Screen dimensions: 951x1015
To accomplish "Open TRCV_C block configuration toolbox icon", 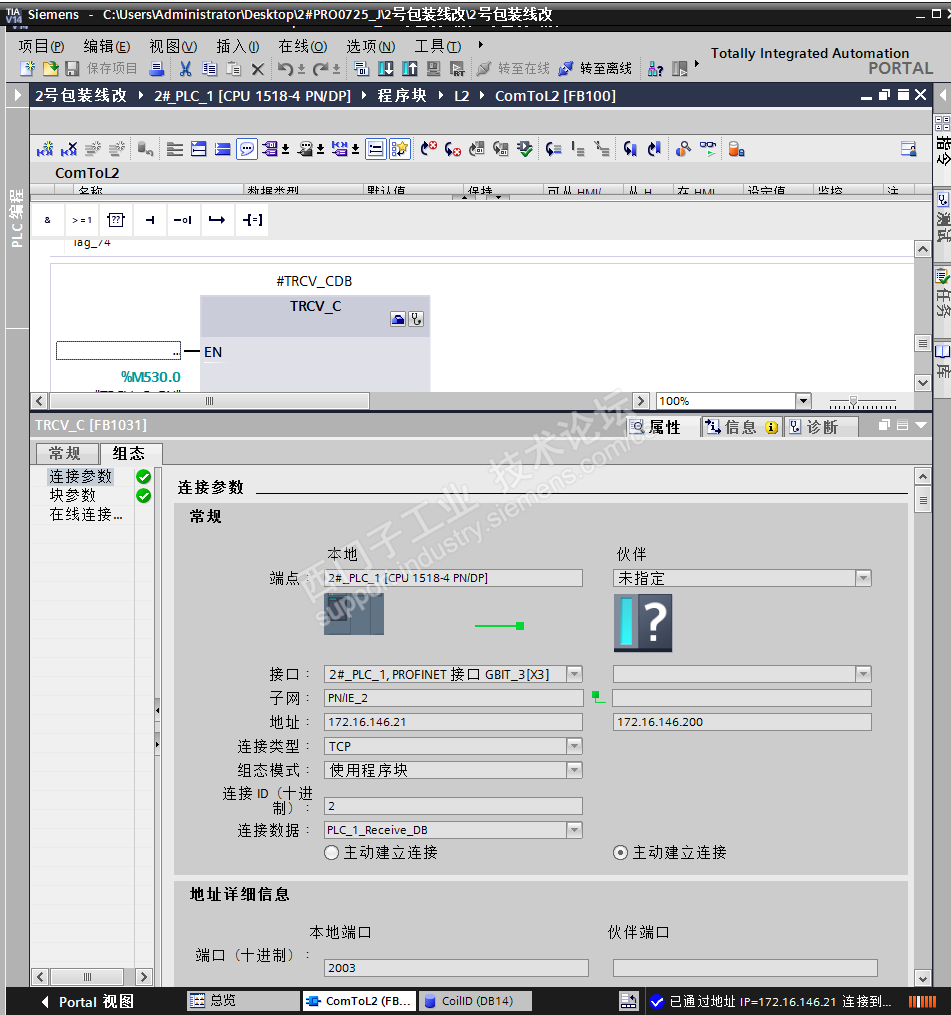I will point(398,319).
